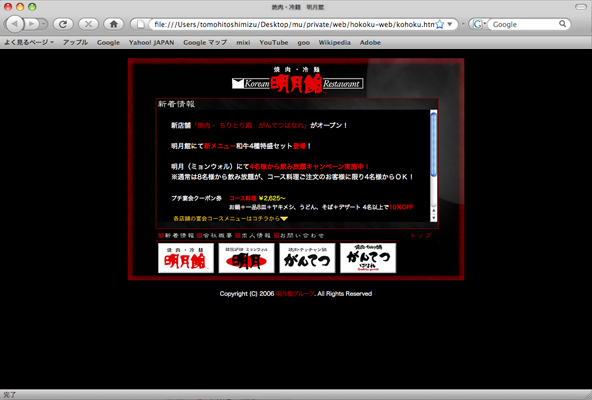Open the アップル bookmark

click(x=75, y=42)
